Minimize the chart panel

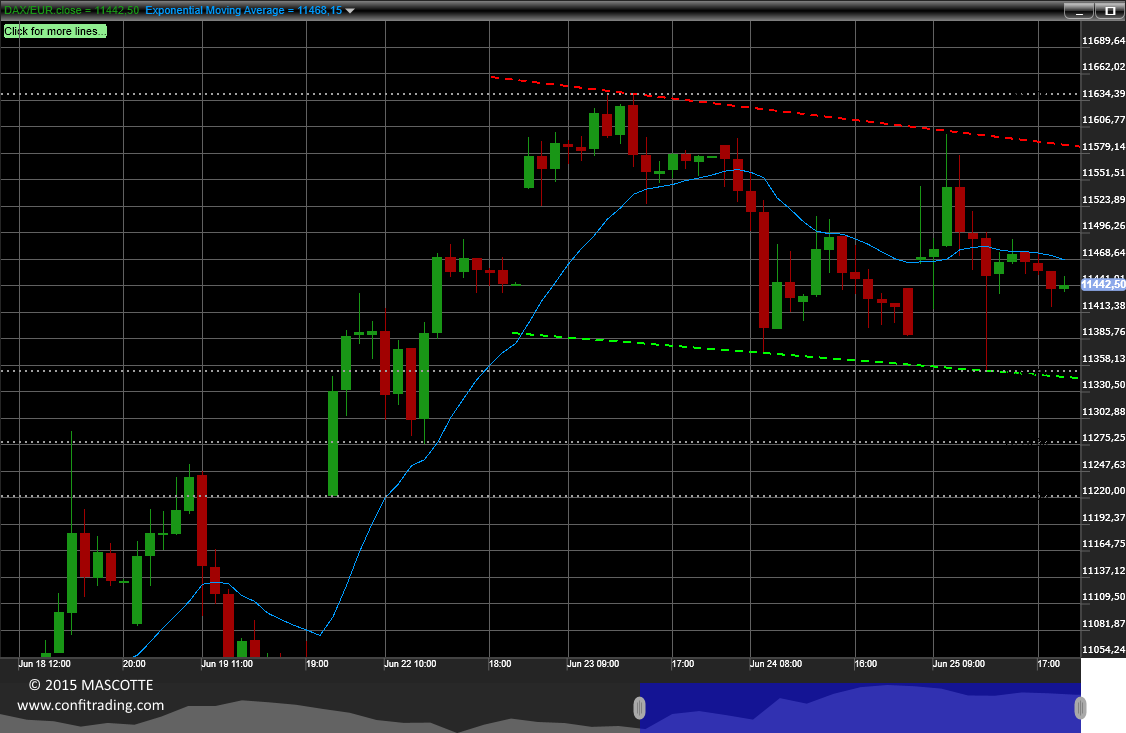[1078, 11]
